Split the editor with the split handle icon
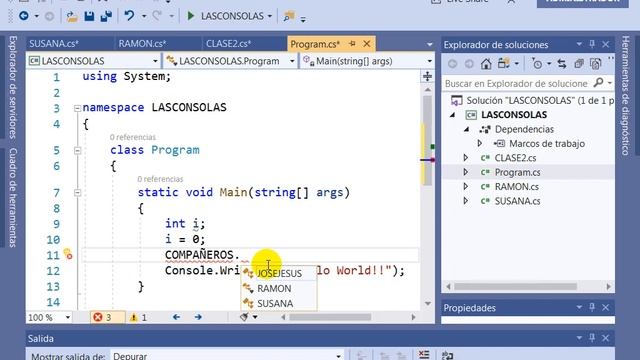Screen dimensions: 640x360 pyautogui.click(x=427, y=76)
